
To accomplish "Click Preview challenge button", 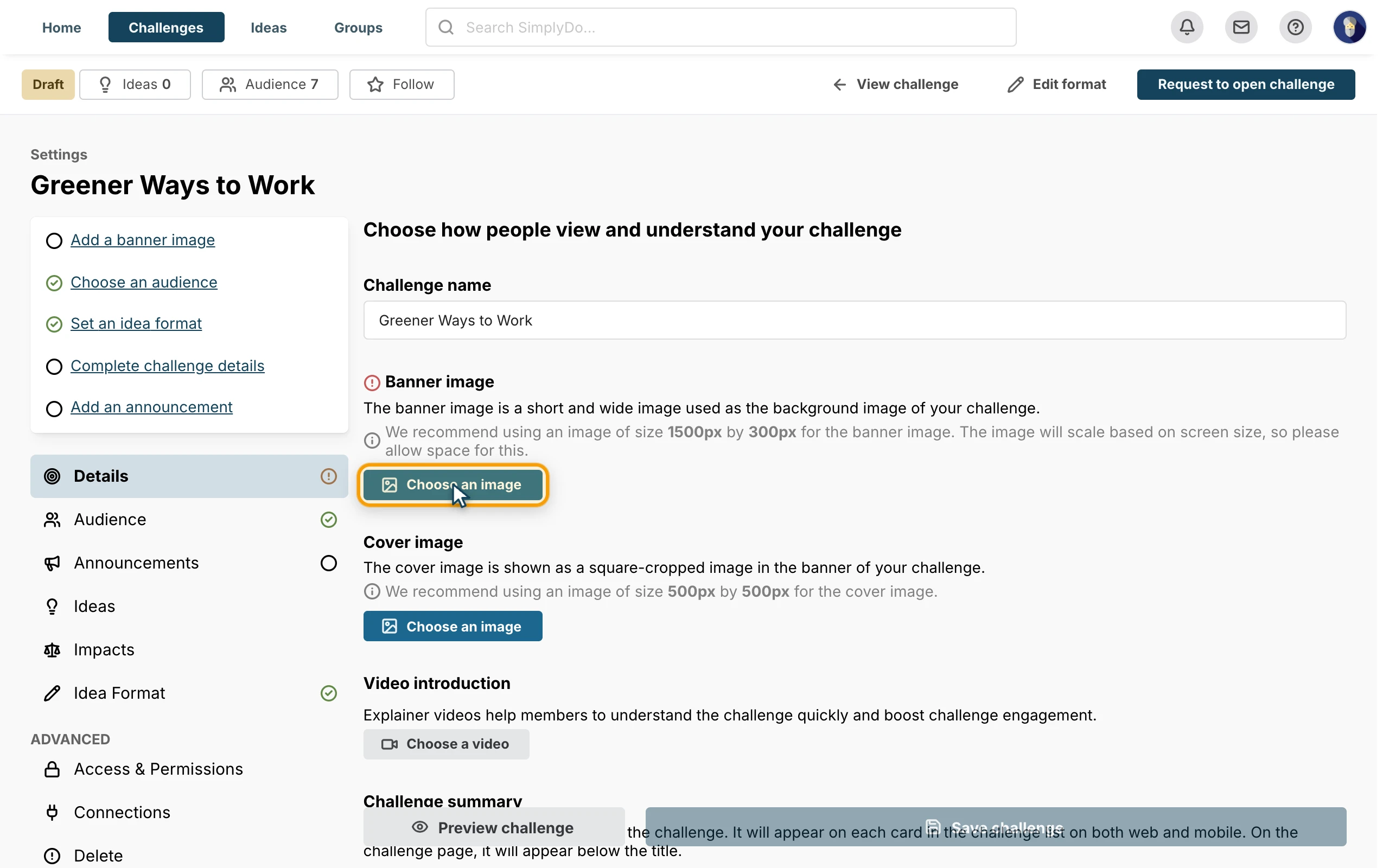I will [494, 827].
